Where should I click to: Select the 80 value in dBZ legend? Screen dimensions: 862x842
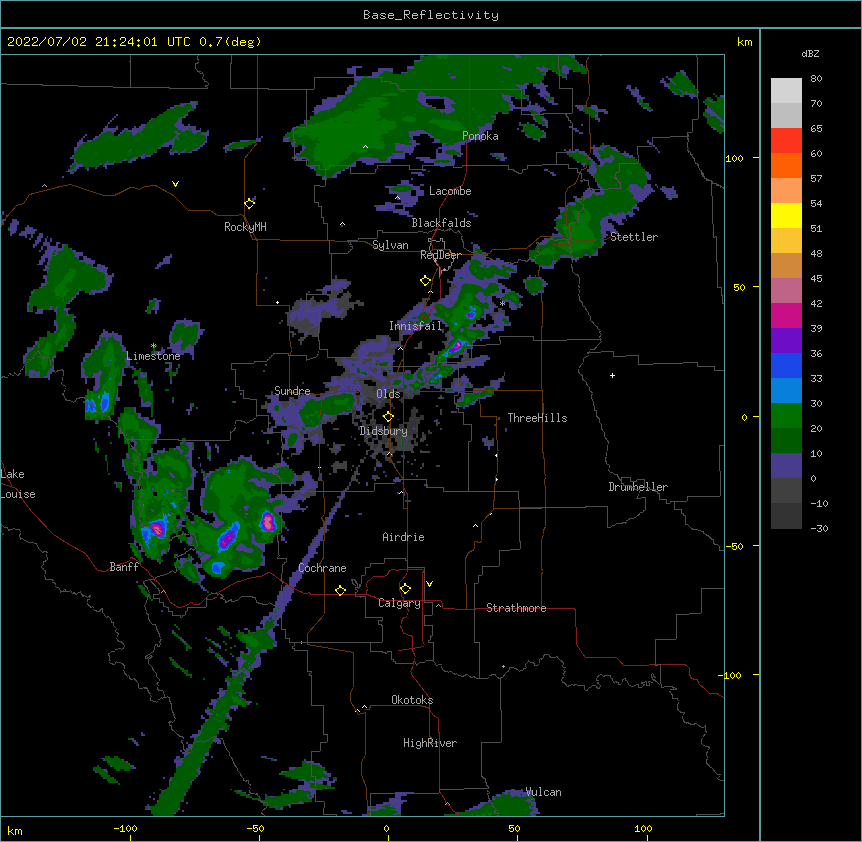[x=816, y=79]
